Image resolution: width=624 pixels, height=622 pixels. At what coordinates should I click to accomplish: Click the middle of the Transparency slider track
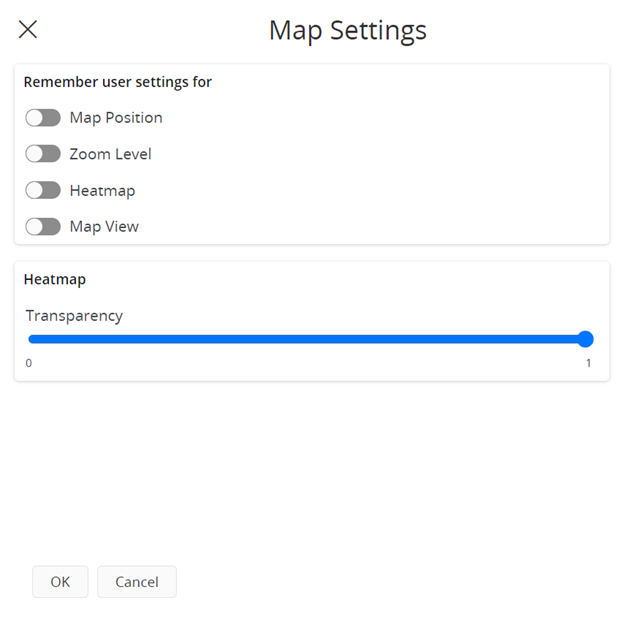pos(307,339)
